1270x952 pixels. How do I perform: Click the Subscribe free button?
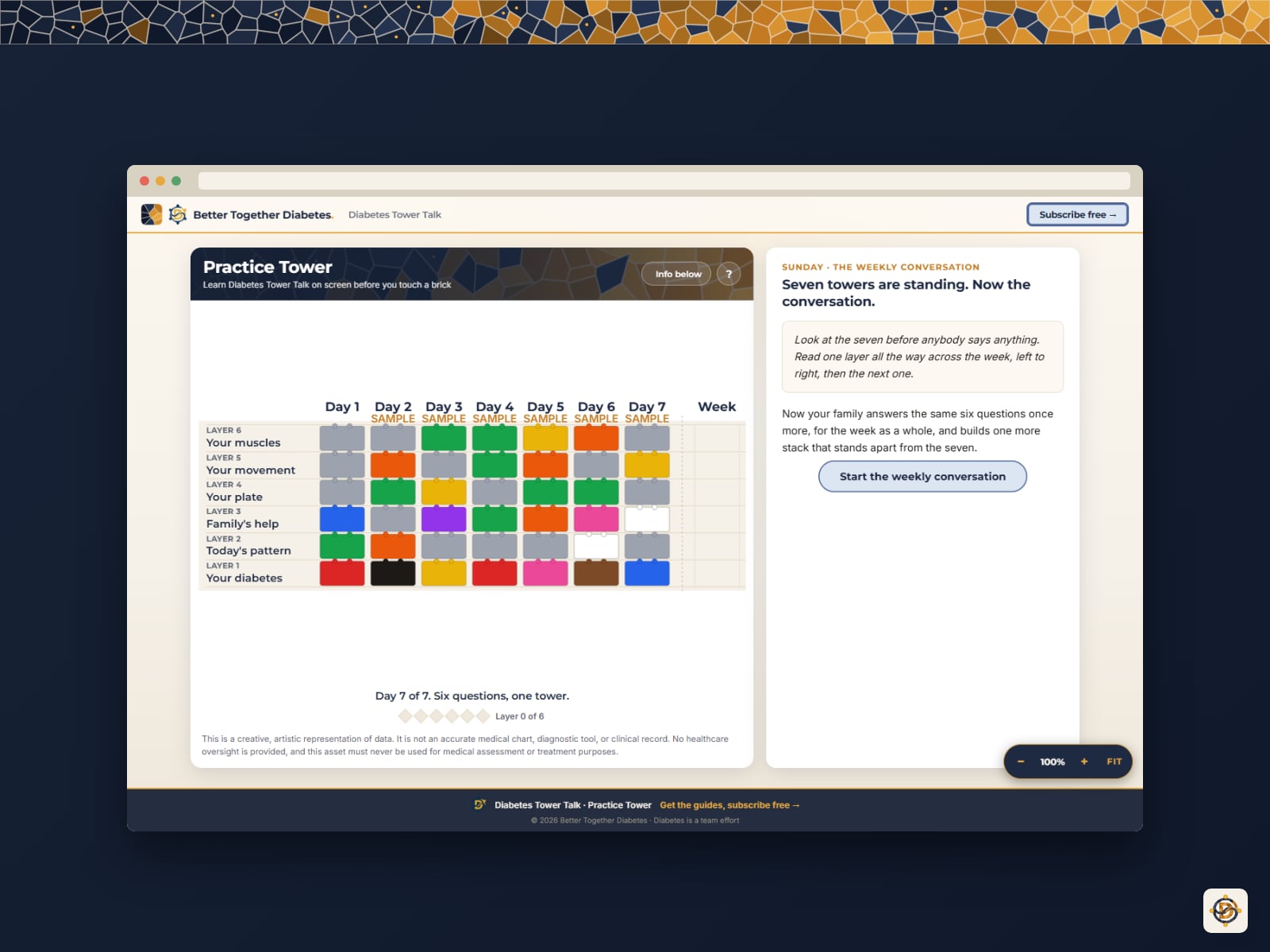click(1077, 214)
